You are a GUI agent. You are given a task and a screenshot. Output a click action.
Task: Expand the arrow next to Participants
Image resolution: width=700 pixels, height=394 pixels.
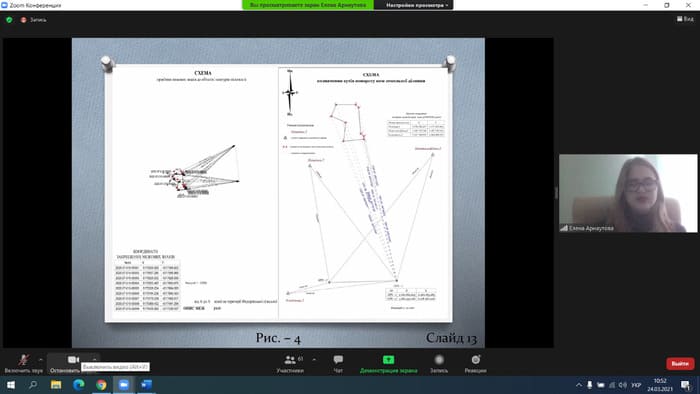tap(314, 359)
